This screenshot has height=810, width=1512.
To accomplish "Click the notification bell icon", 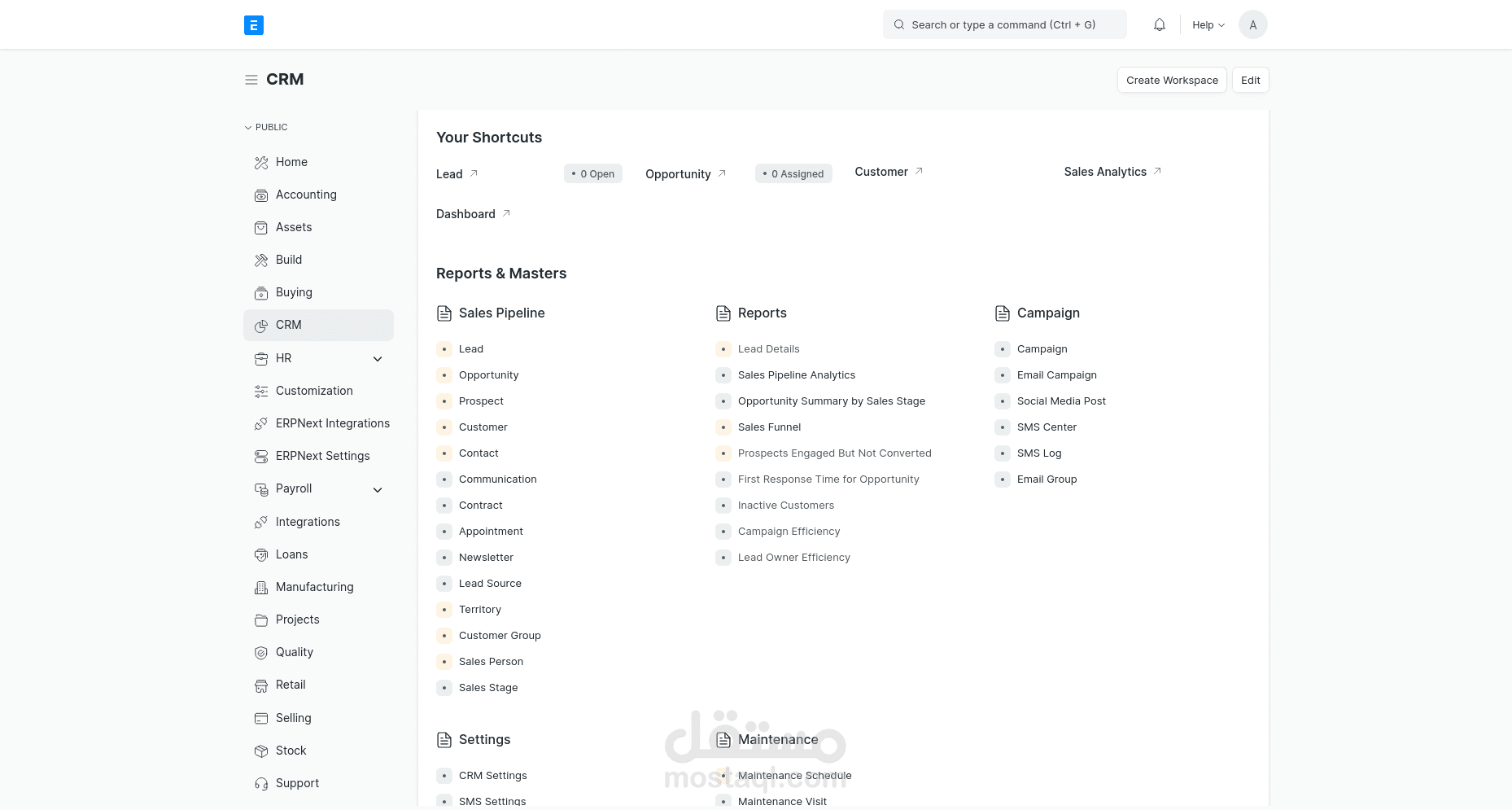I will coord(1159,24).
